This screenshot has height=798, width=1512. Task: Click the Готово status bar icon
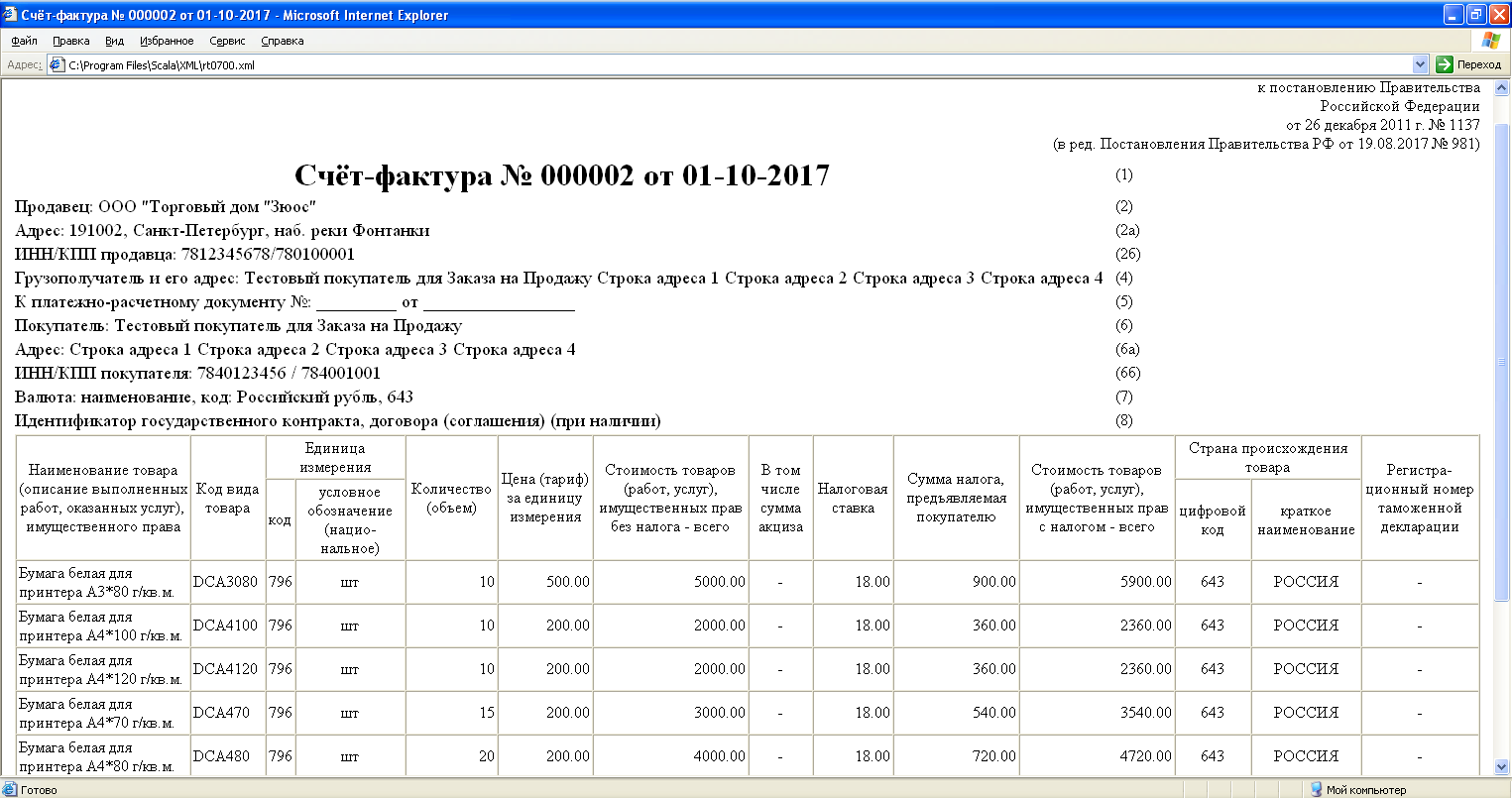coord(10,790)
